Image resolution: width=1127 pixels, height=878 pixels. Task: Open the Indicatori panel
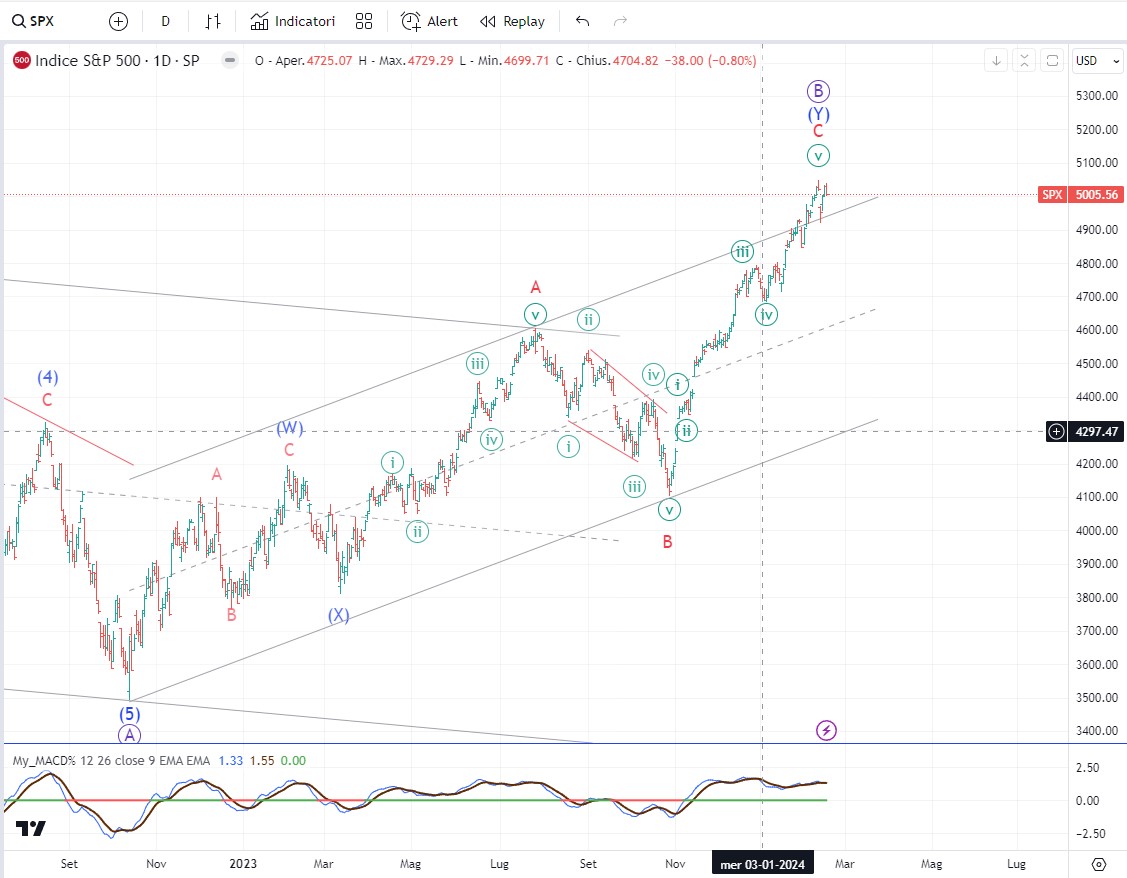(293, 22)
